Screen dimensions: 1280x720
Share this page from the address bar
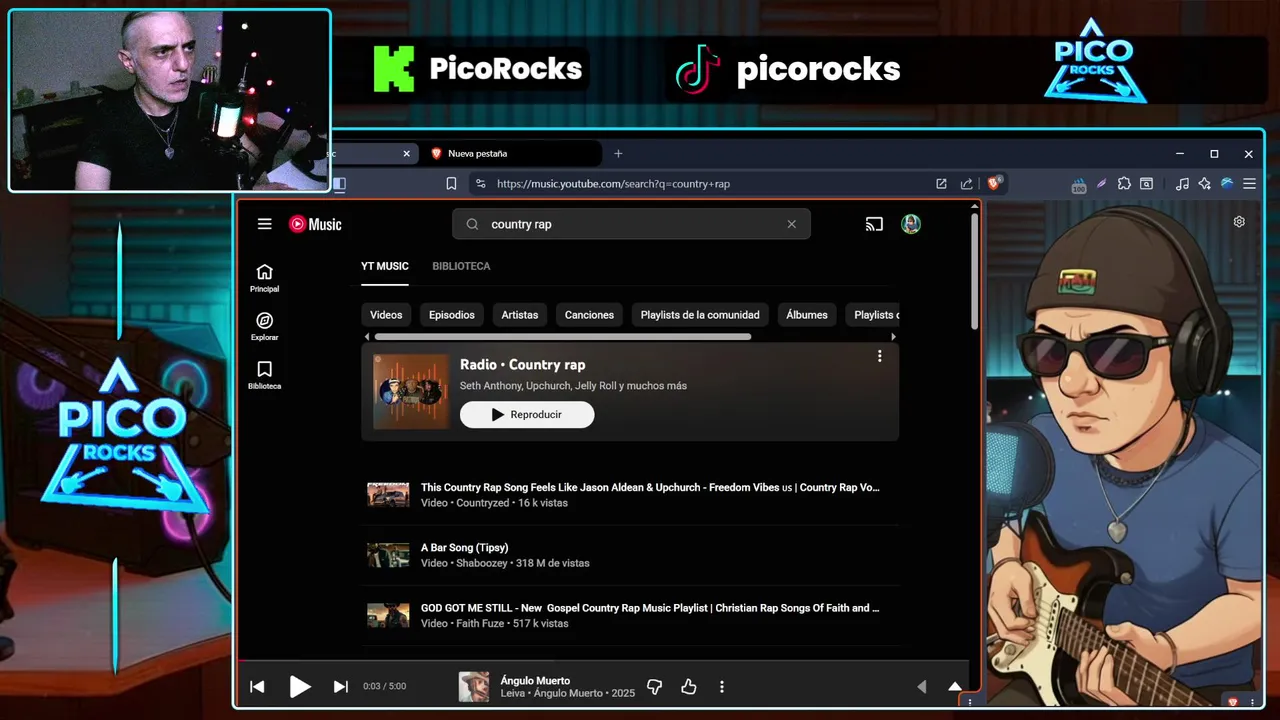click(966, 184)
